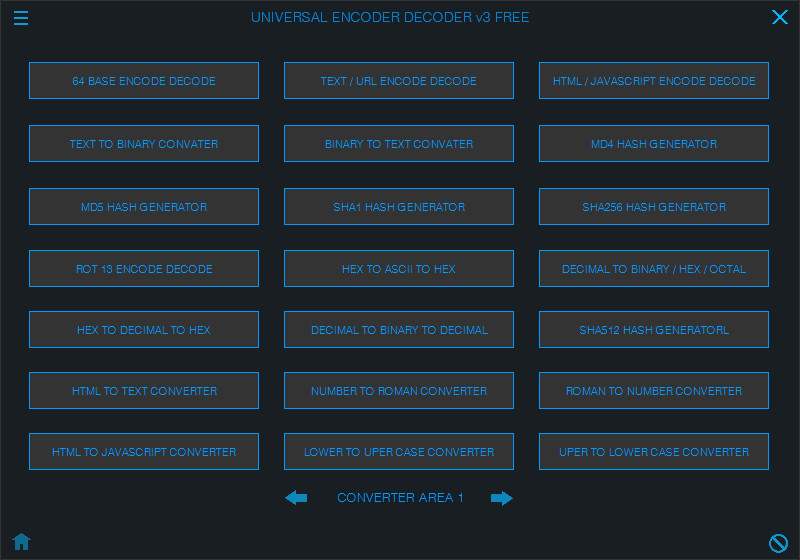Open SHA512 Hash Generatorl
The width and height of the screenshot is (800, 560).
click(654, 329)
